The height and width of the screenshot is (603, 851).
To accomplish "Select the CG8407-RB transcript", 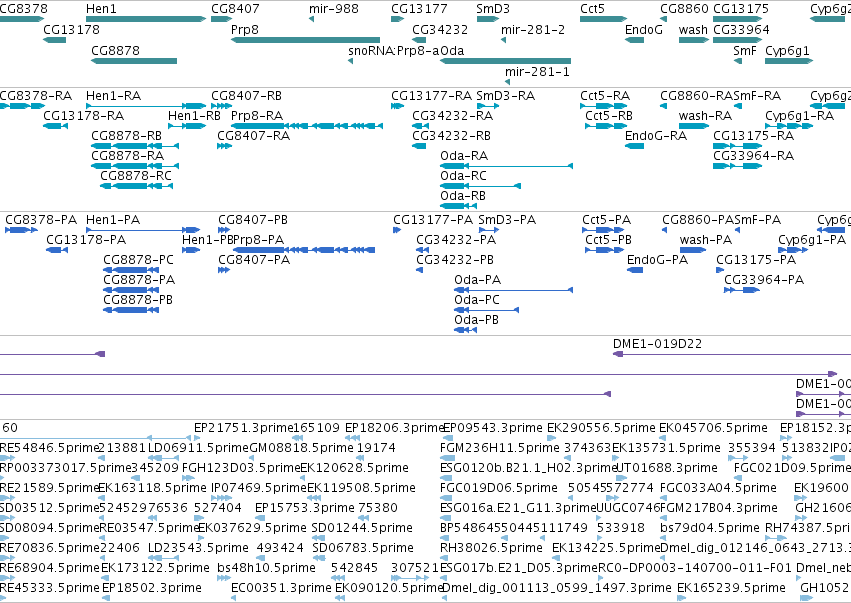I will pos(221,106).
